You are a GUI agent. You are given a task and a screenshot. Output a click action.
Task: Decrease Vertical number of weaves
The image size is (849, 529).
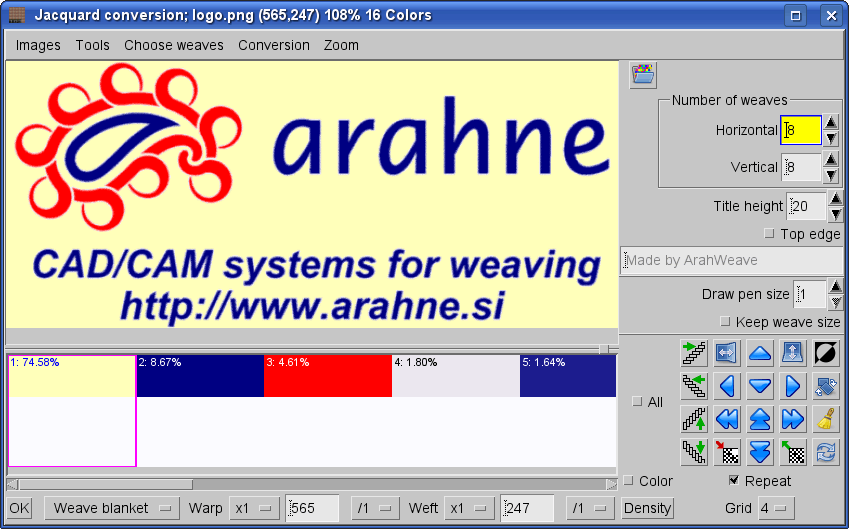click(x=831, y=175)
